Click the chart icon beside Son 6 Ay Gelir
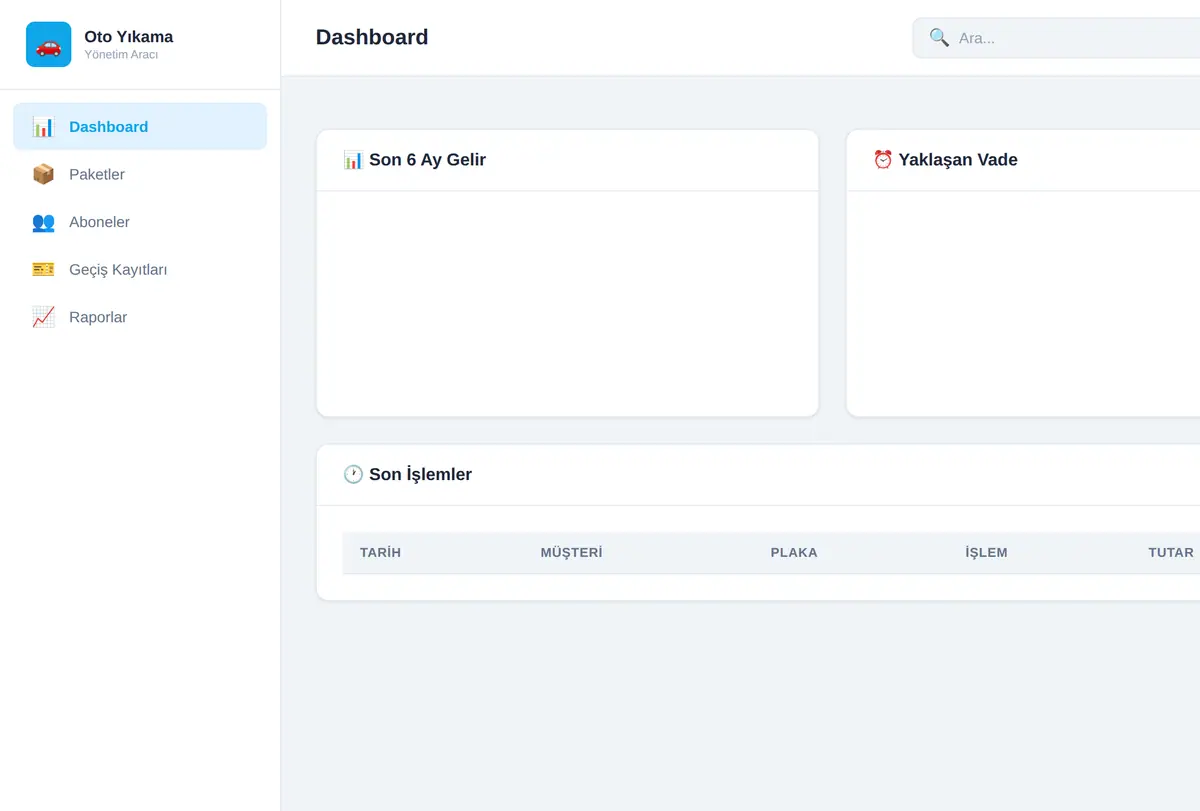The image size is (1200, 811). [353, 160]
